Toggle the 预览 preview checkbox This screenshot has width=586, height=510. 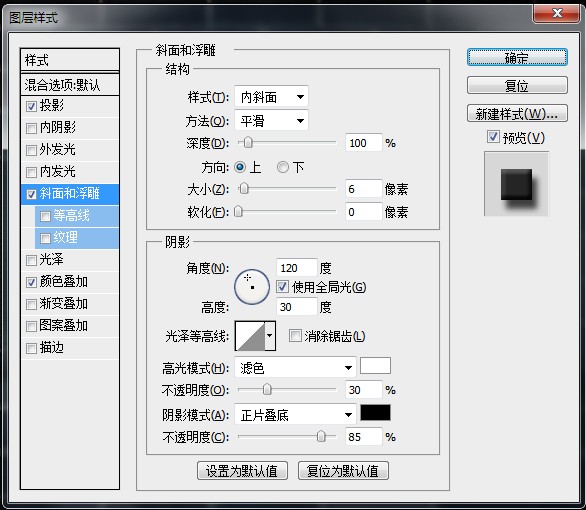coord(493,137)
